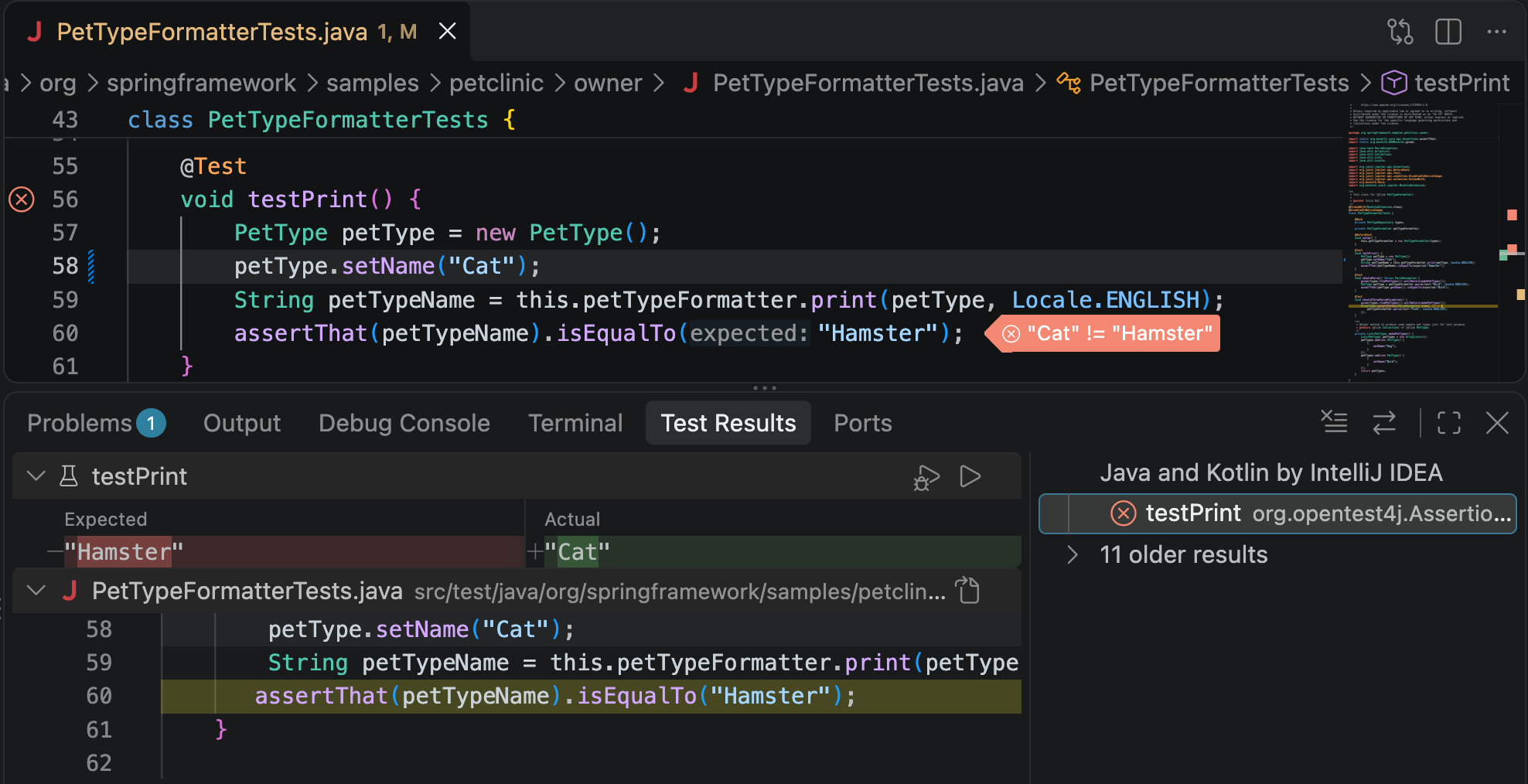1528x784 pixels.
Task: Open PetTypeFormatterTests.java file from peek header
Action: click(x=967, y=591)
